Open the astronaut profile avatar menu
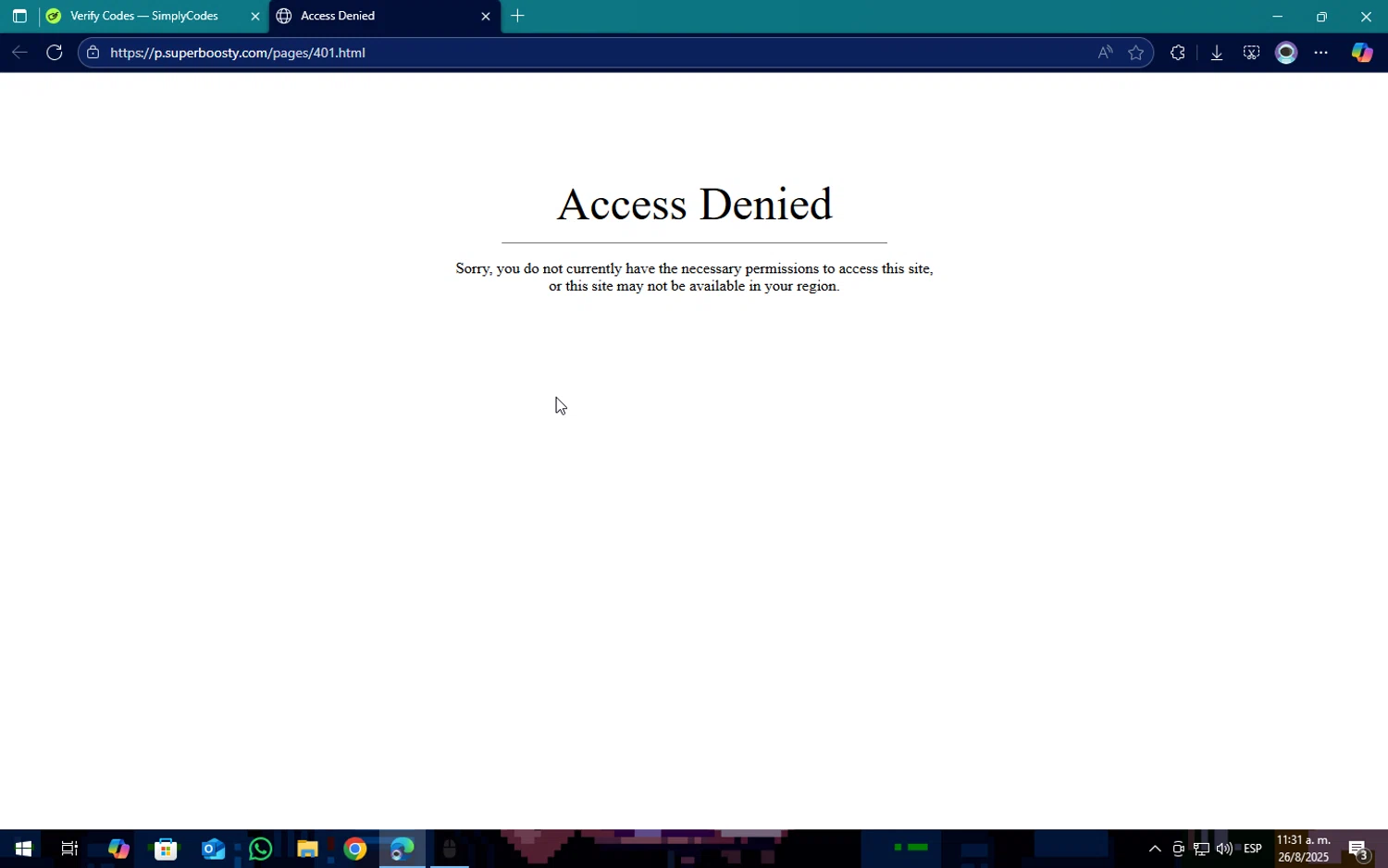 point(1286,53)
